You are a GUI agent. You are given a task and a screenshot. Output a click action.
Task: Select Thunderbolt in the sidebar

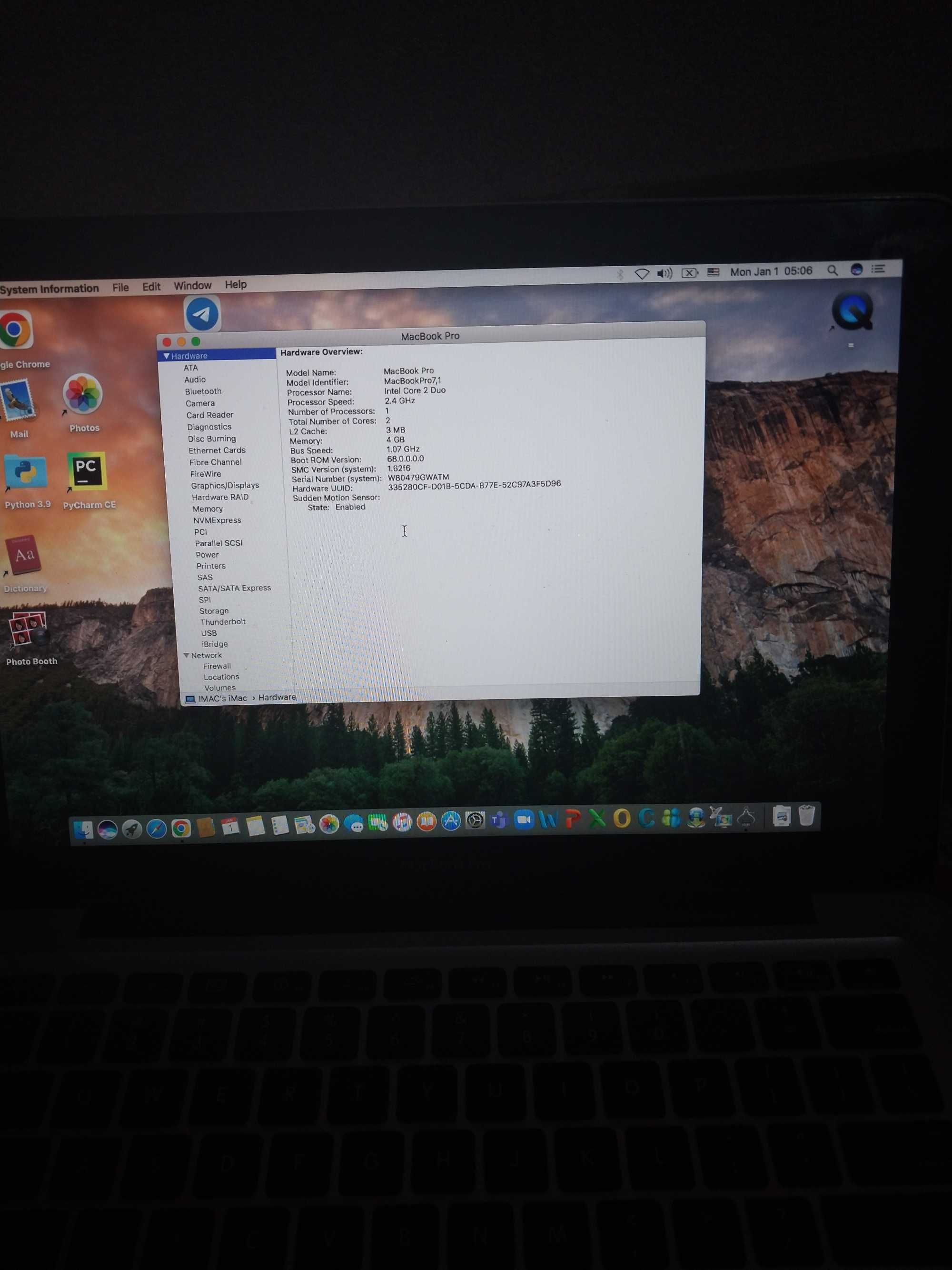(223, 622)
